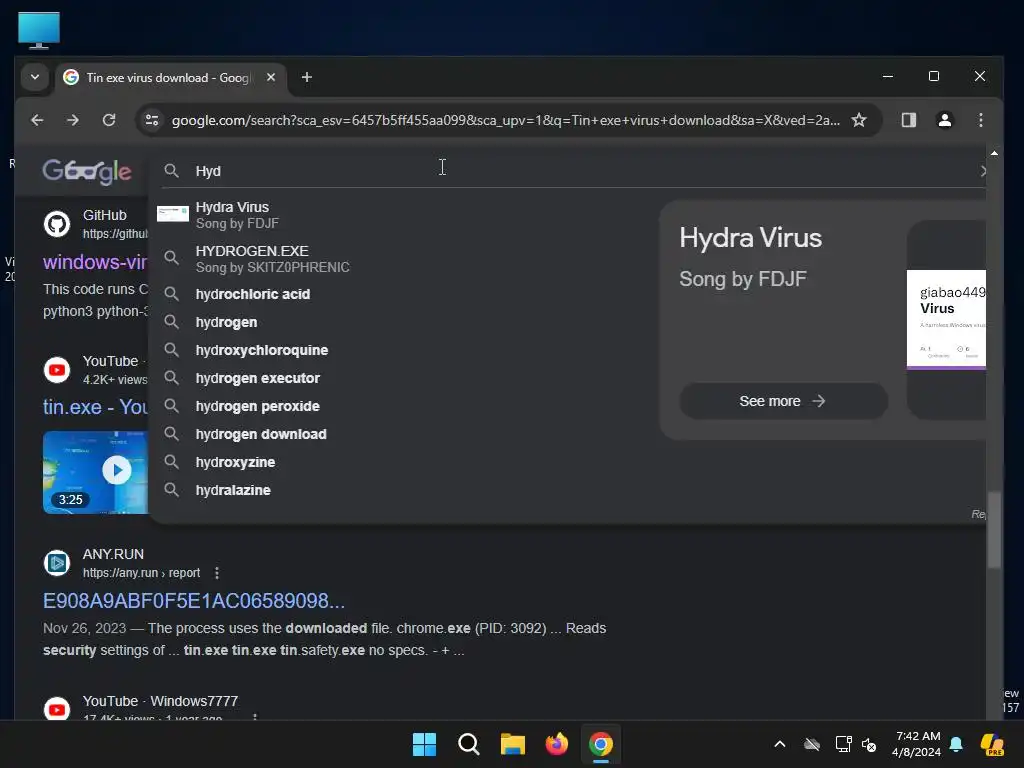Click the YouTube icon beside tin.exe result
1024x768 pixels.
tap(57, 370)
